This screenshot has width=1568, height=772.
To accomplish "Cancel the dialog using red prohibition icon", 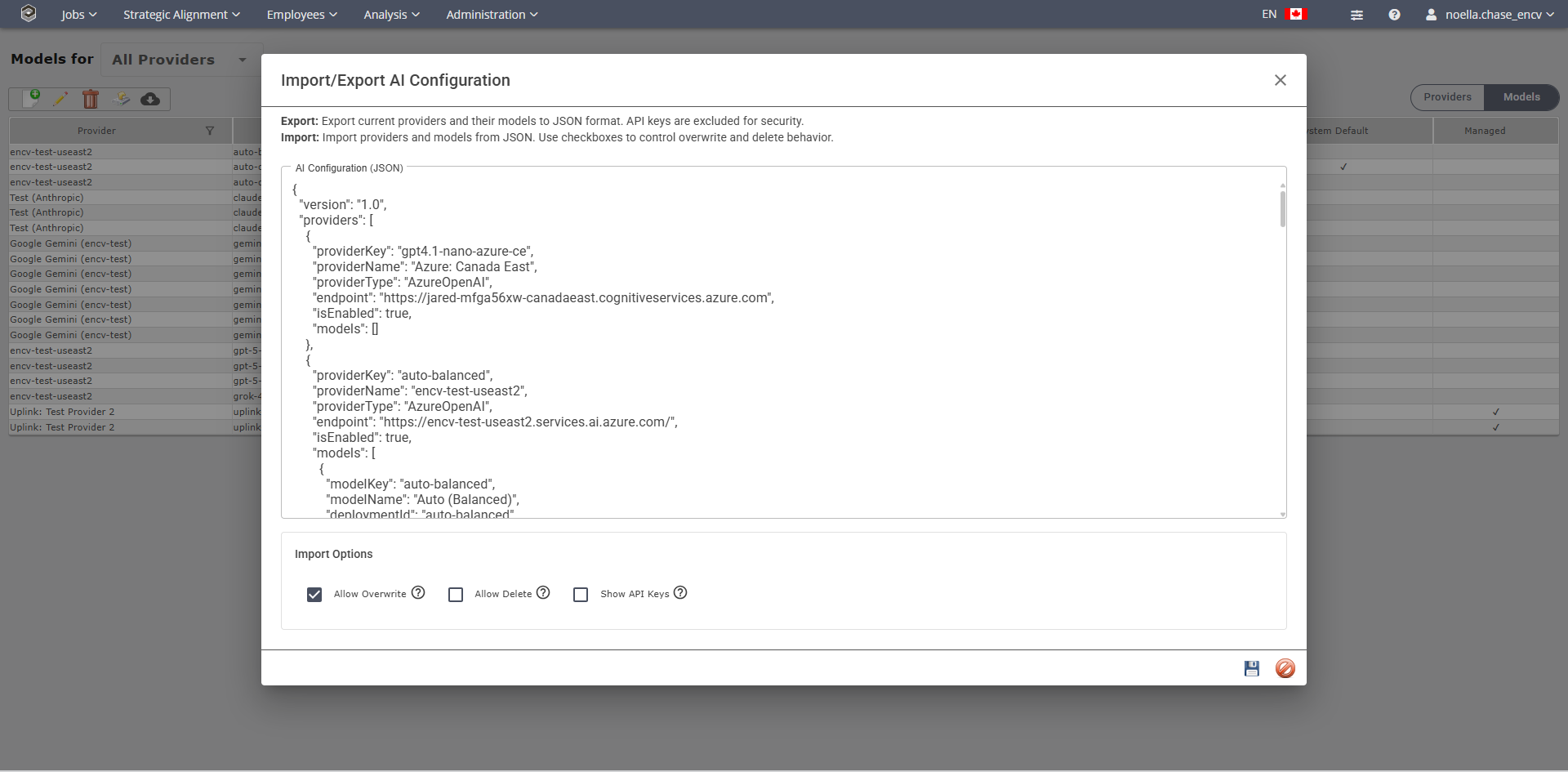I will coord(1285,668).
